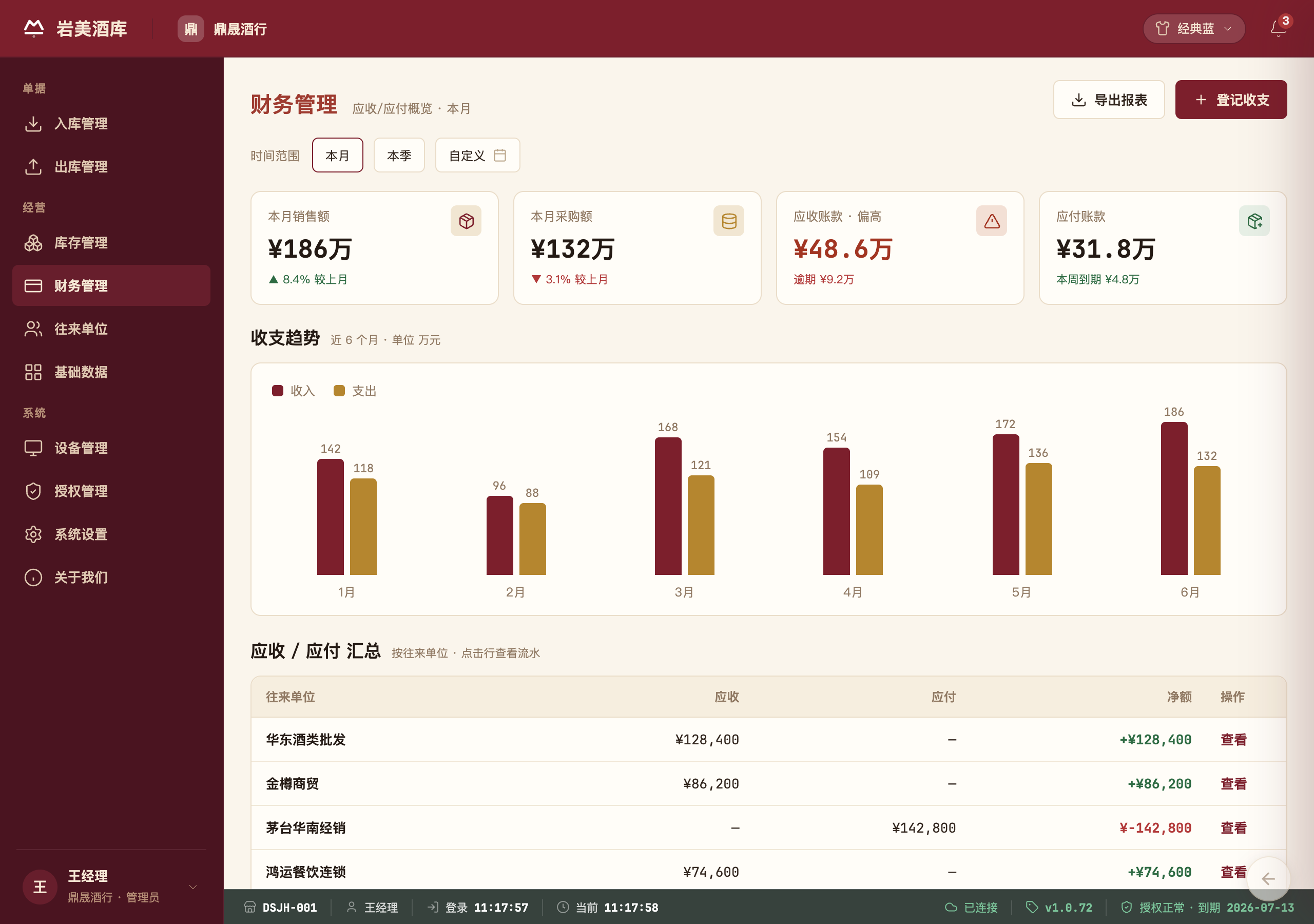Click the 入库管理 download icon in sidebar

33,124
